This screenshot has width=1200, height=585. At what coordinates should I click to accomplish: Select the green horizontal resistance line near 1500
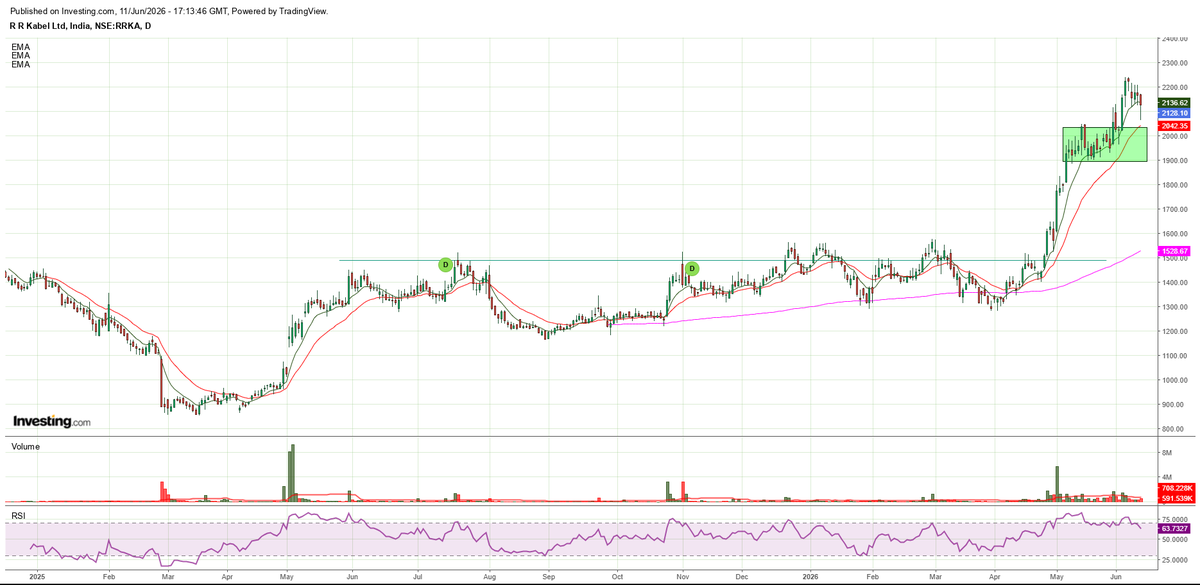click(722, 261)
